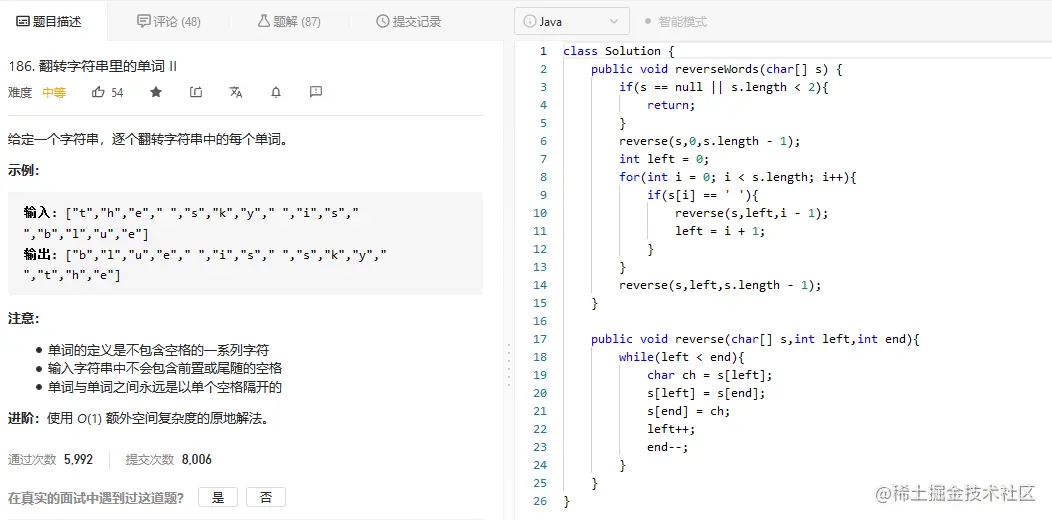Click the 否 button for interview question
The height and width of the screenshot is (520, 1052).
click(x=266, y=497)
